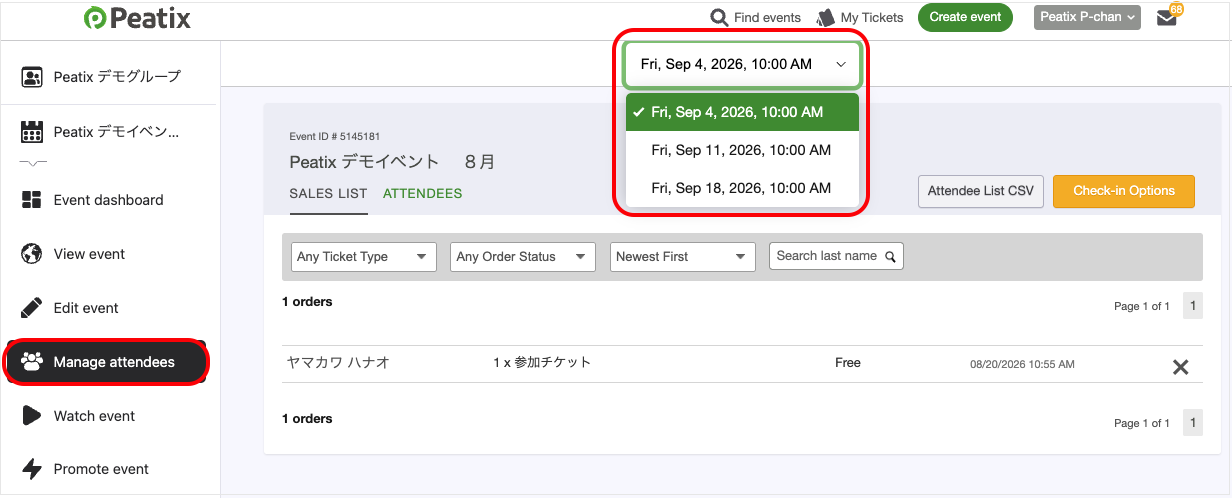Click the search magnifier in last name field
Image resolution: width=1232 pixels, height=498 pixels.
point(889,256)
